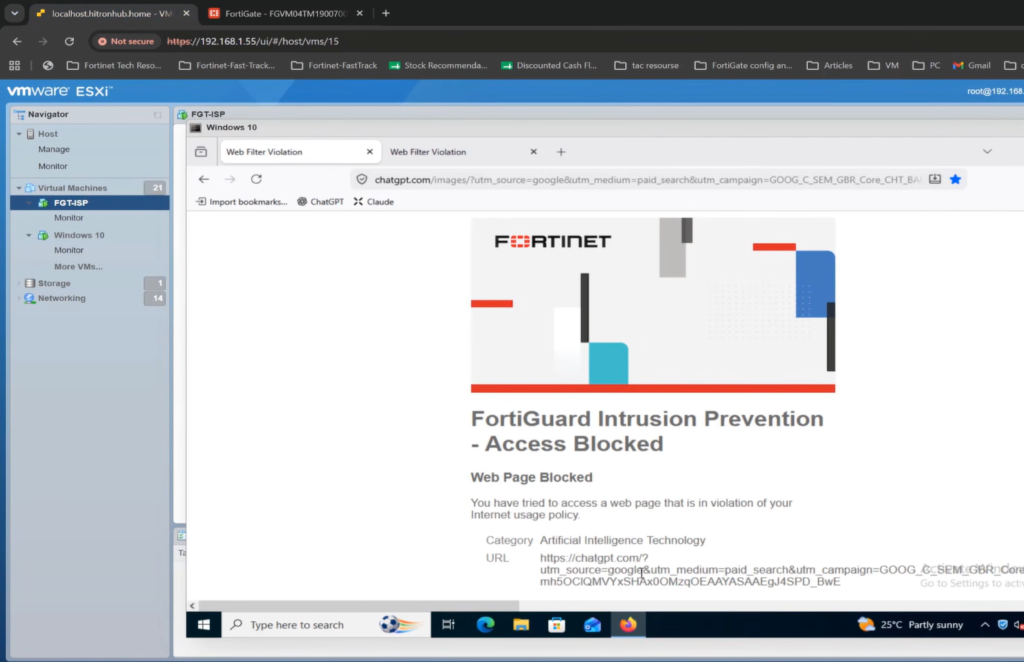The width and height of the screenshot is (1024, 662).
Task: Switch to the FortiGate browser tab
Action: click(x=285, y=13)
